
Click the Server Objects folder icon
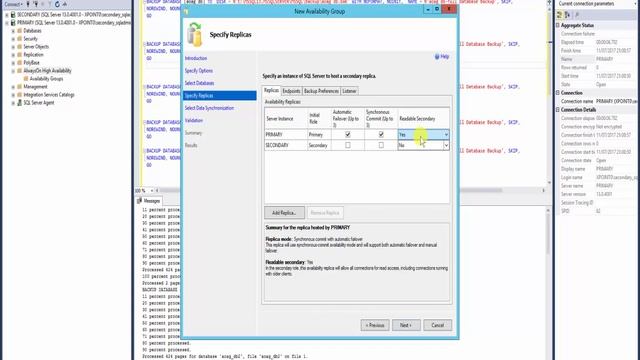[20, 47]
